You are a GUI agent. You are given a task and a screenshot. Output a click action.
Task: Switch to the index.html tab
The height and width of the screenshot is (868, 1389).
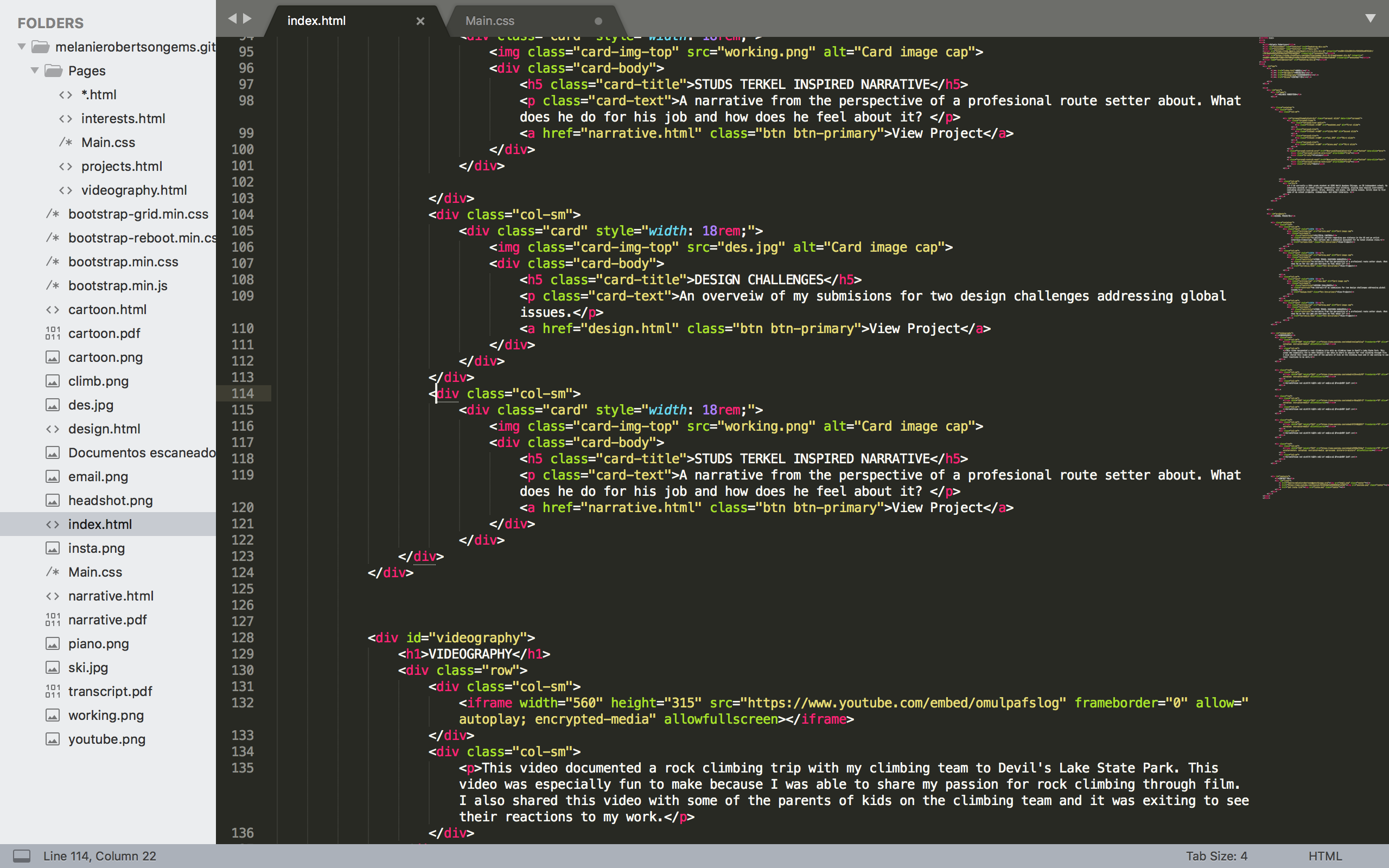click(316, 21)
